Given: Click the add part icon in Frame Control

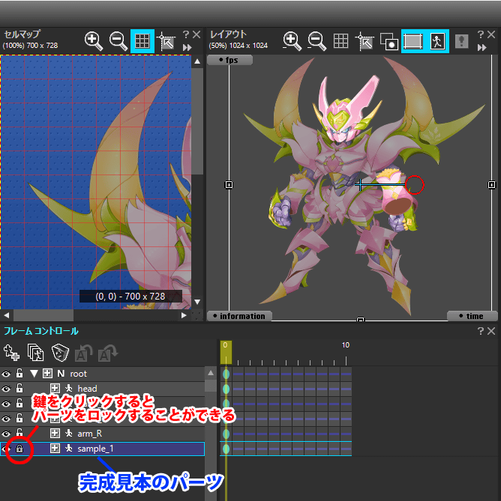Looking at the screenshot, I should click(11, 353).
